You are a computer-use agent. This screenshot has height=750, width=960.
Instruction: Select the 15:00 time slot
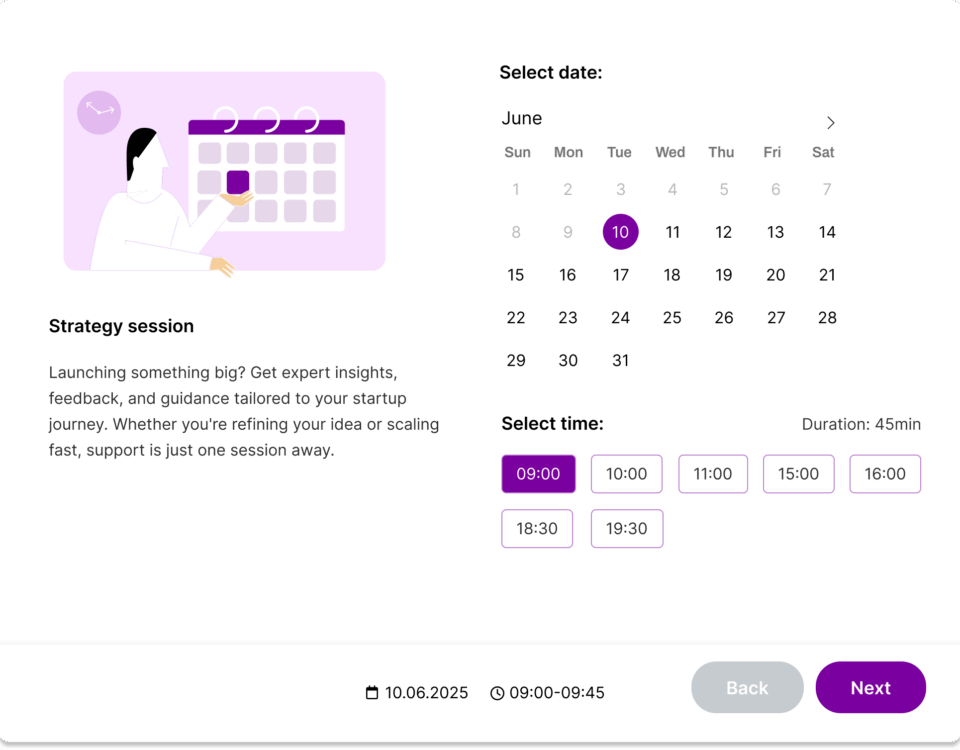pos(798,474)
